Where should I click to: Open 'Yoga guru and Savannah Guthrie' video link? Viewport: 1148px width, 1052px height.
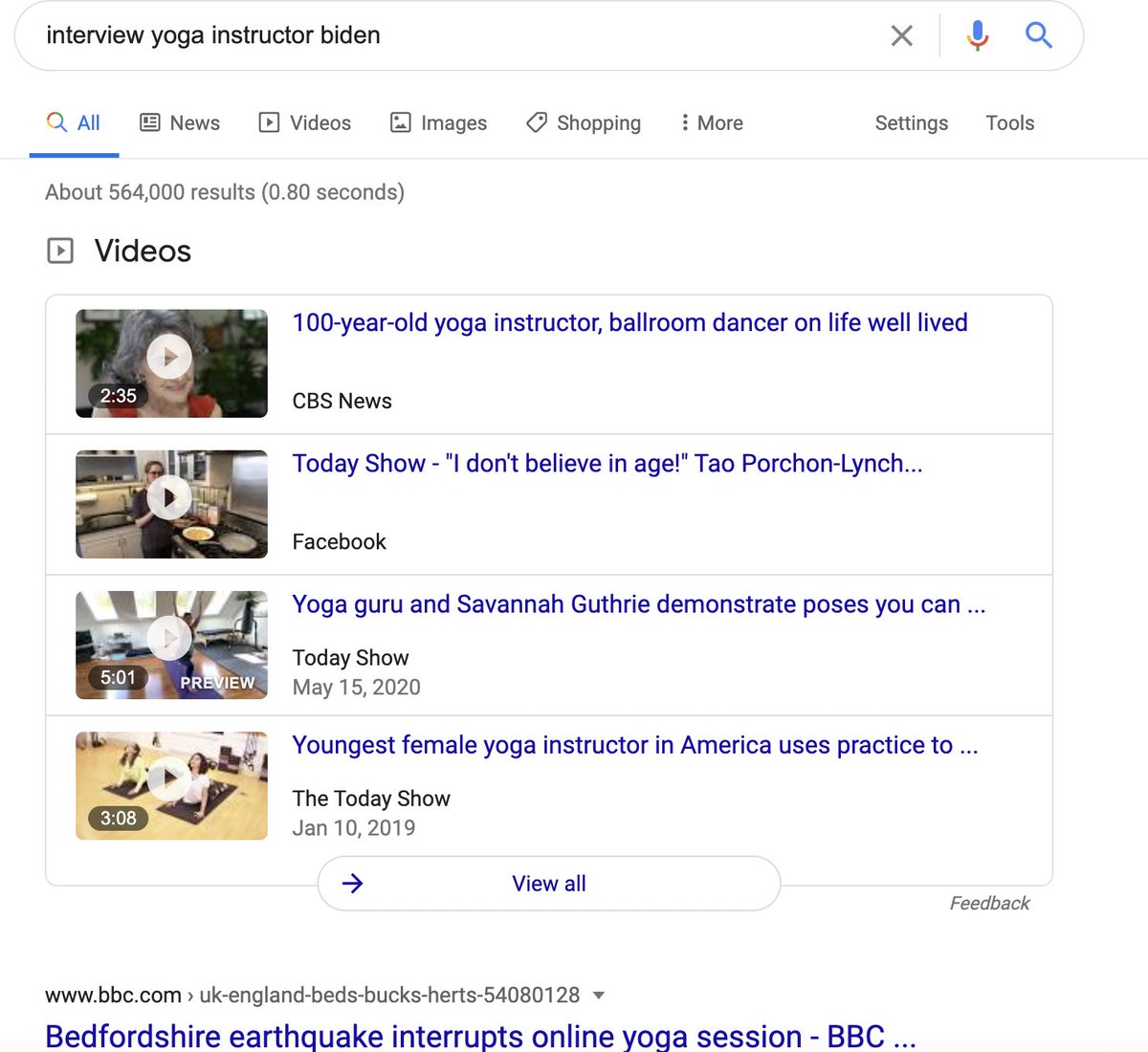638,603
